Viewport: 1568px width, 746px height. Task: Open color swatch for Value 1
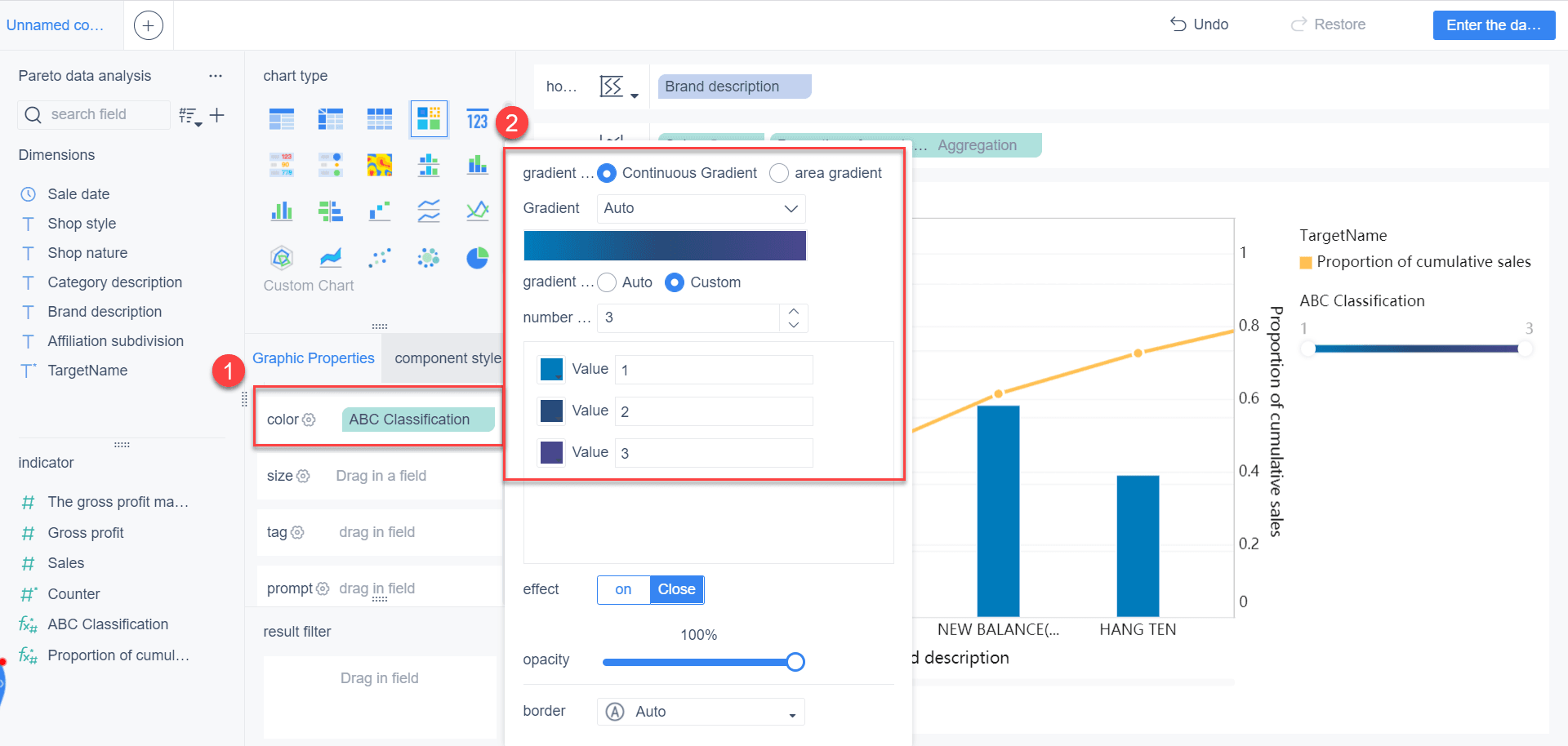(x=551, y=369)
